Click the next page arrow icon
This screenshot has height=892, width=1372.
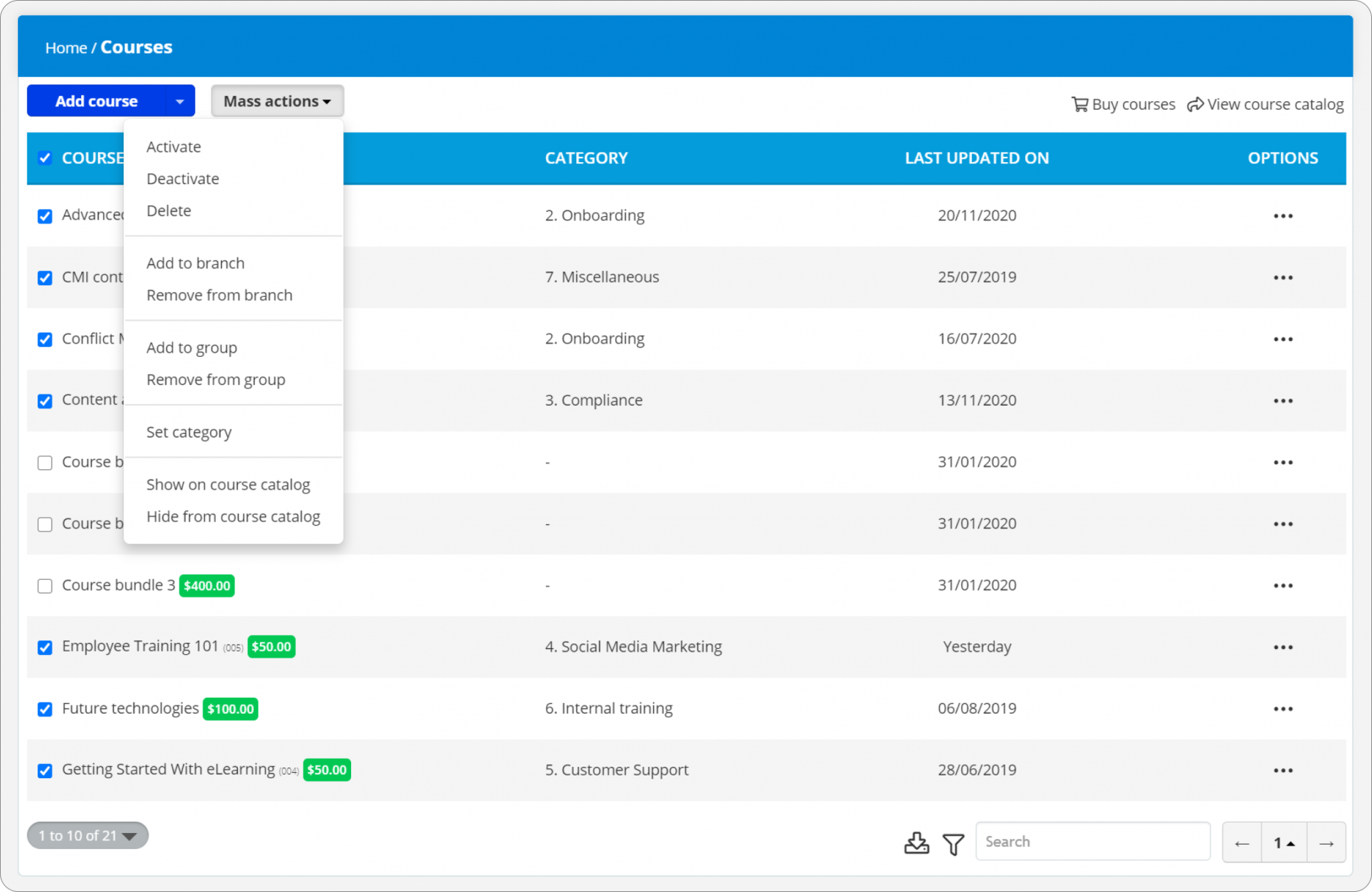point(1327,842)
